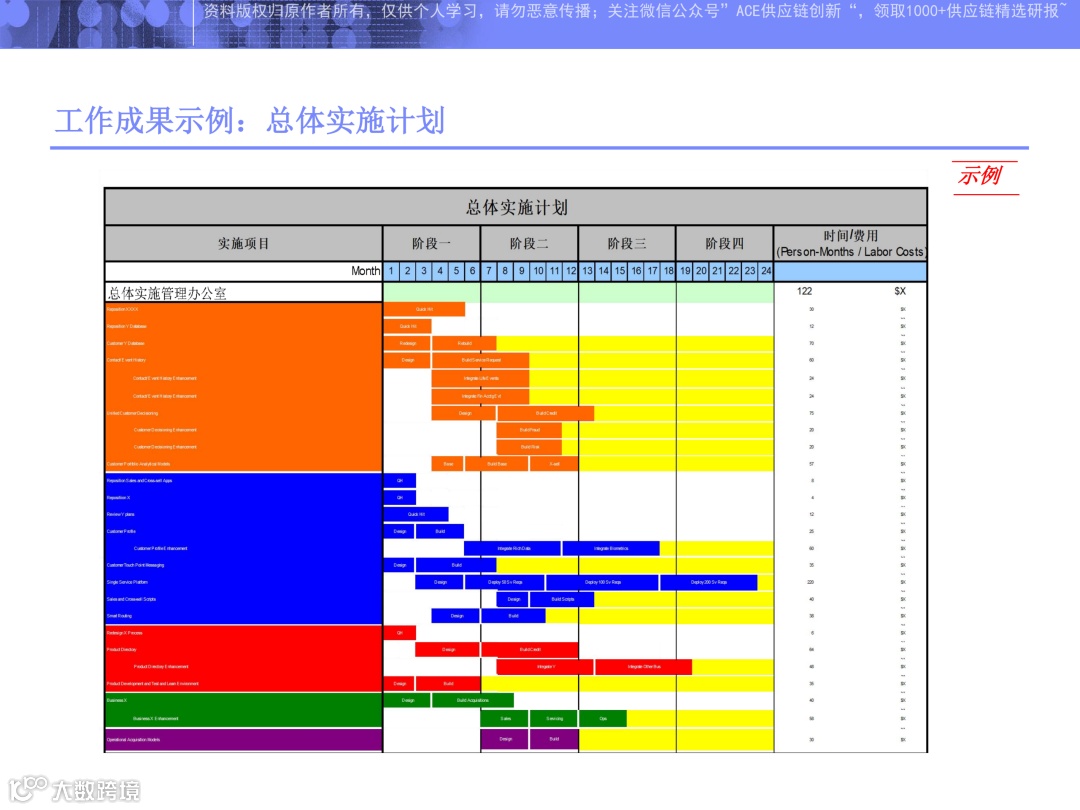
Task: Click the 阶段二 phase header
Action: 529,243
